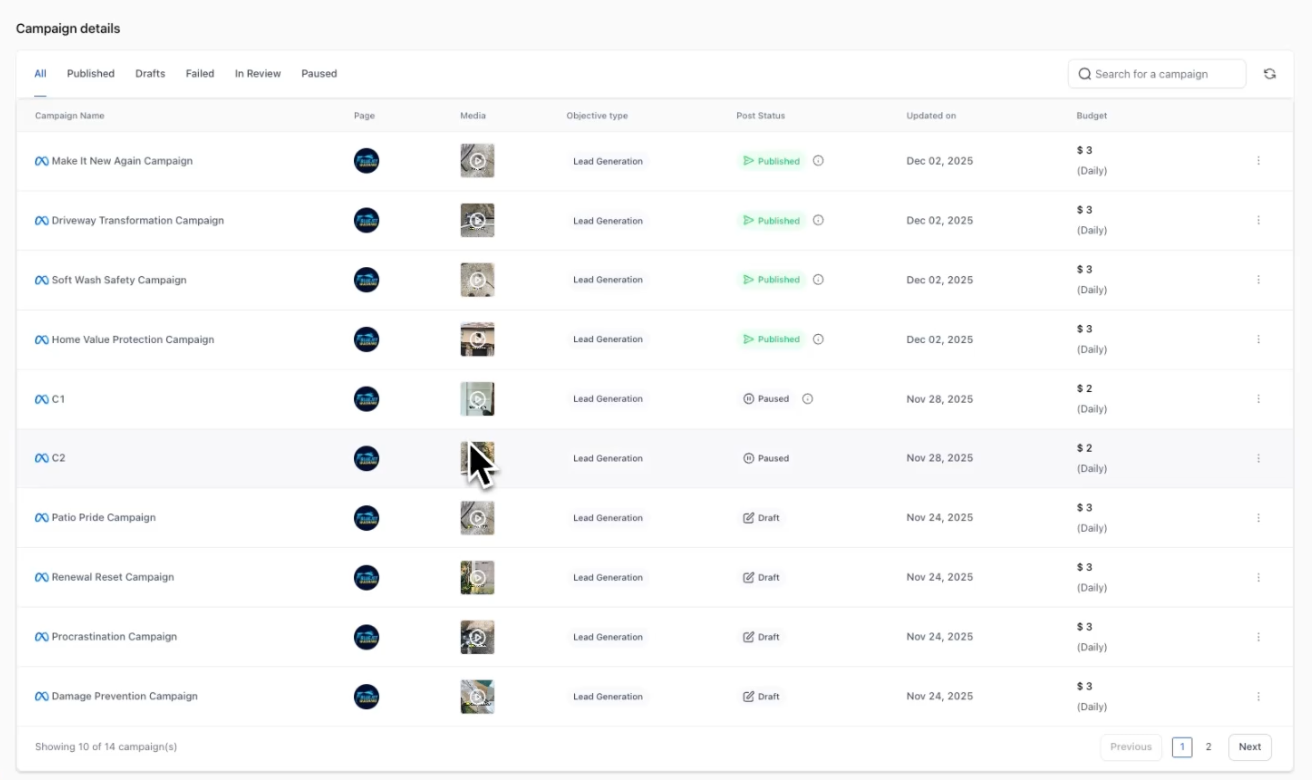Open row options for Home Value Protection Campaign
The height and width of the screenshot is (780, 1312).
tap(1258, 339)
